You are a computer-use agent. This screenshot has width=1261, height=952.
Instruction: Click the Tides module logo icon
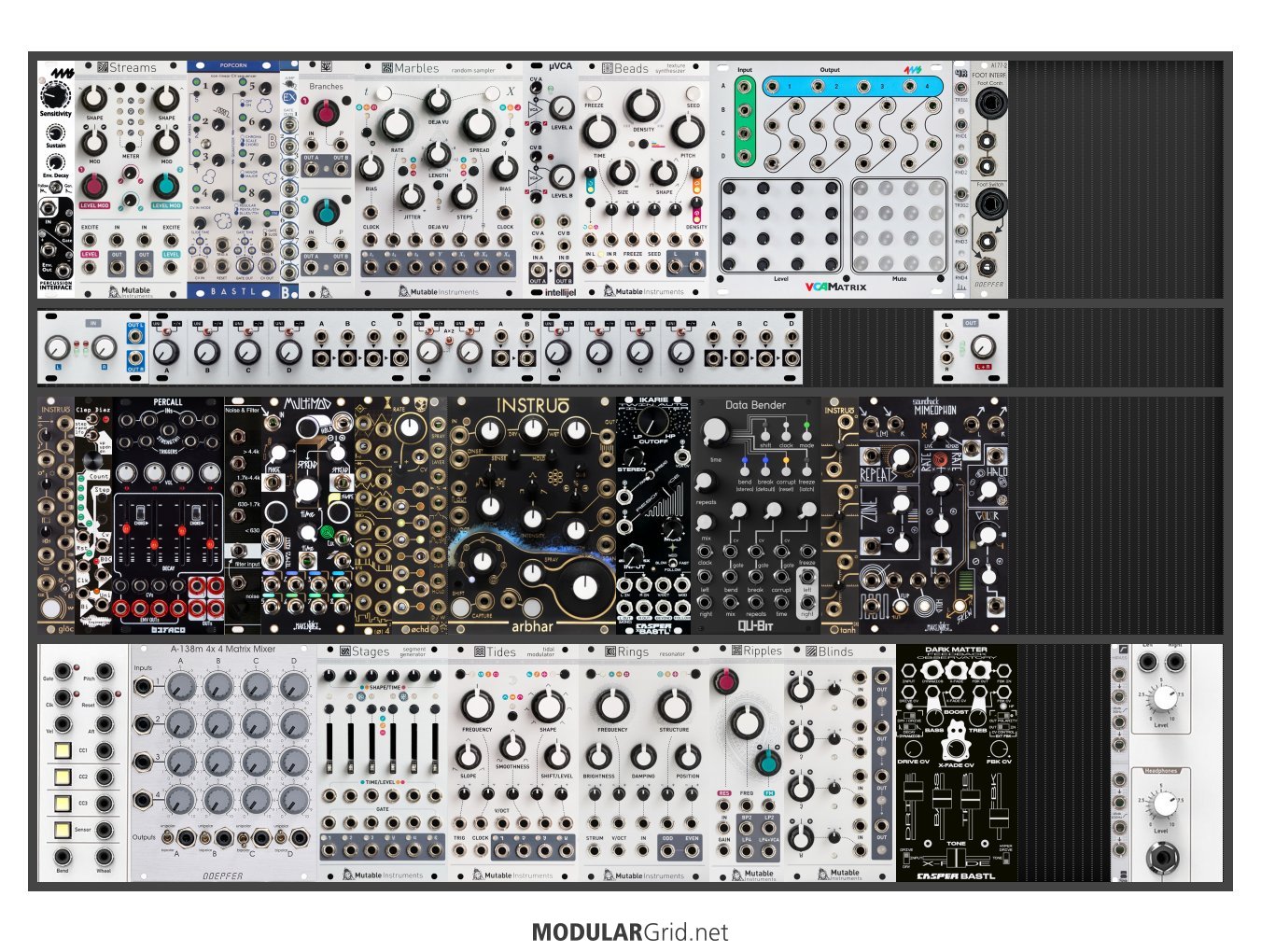pyautogui.click(x=480, y=651)
